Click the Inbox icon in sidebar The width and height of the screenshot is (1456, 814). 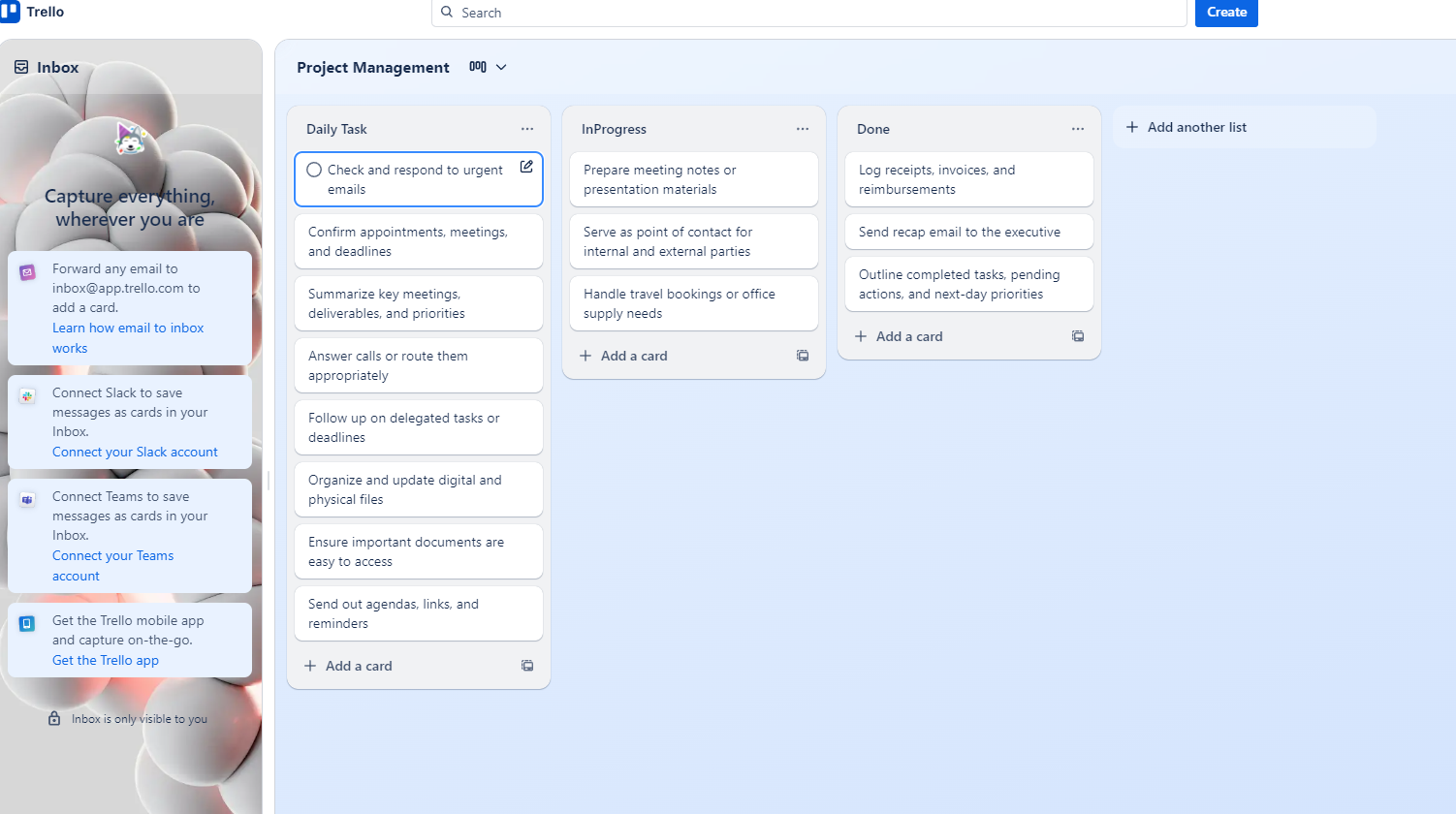click(21, 67)
